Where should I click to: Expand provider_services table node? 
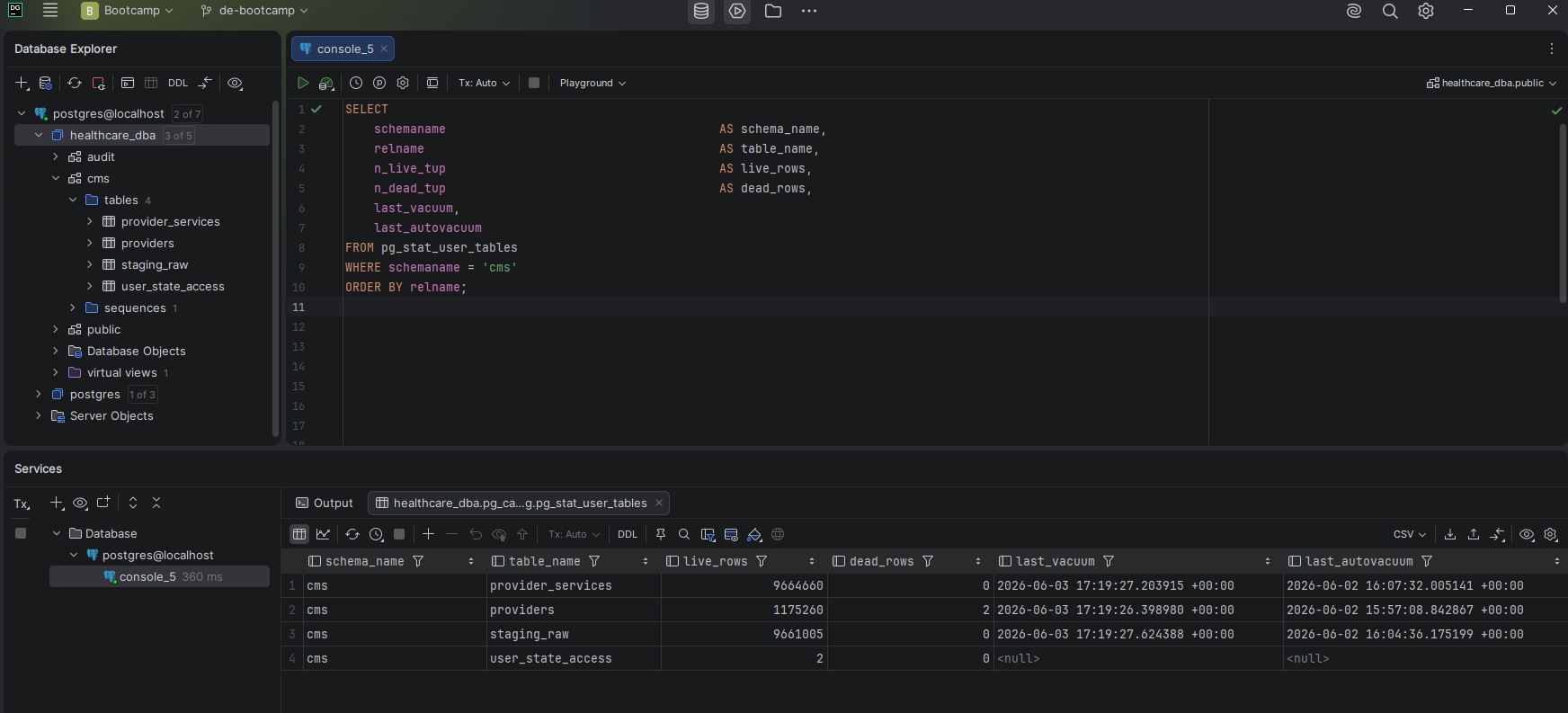tap(90, 221)
